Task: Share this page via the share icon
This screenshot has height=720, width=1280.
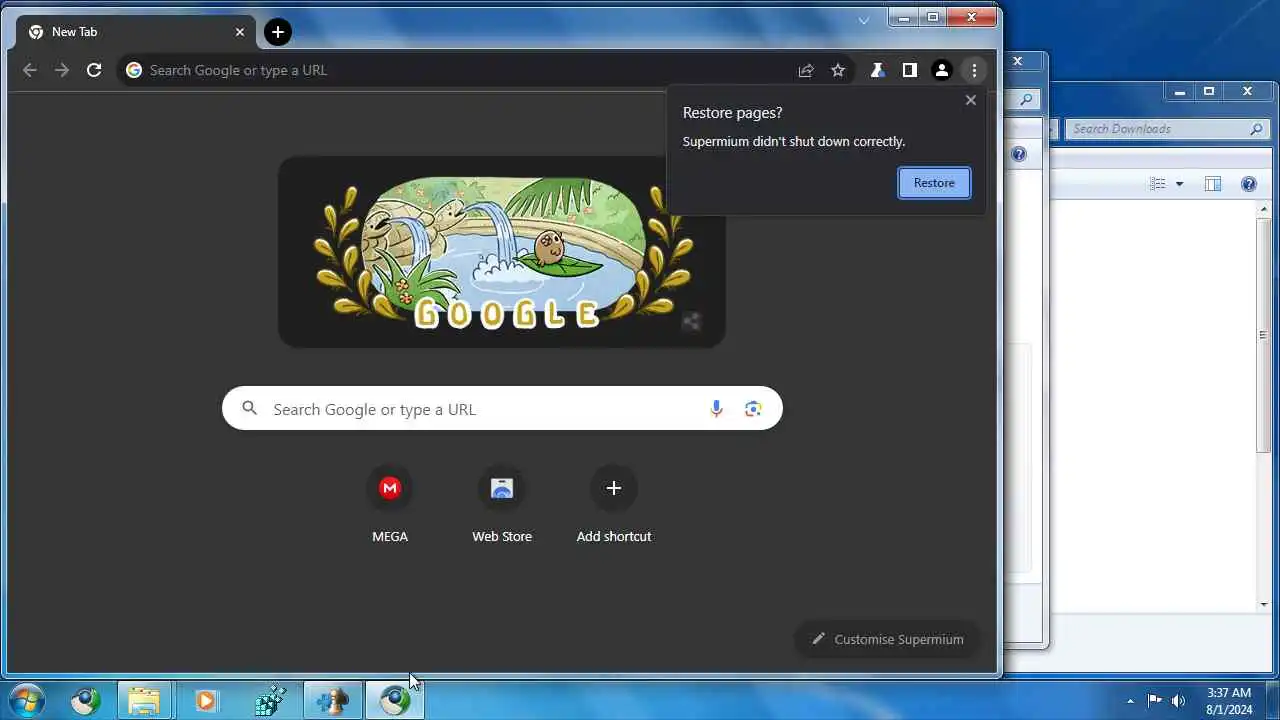Action: 806,70
